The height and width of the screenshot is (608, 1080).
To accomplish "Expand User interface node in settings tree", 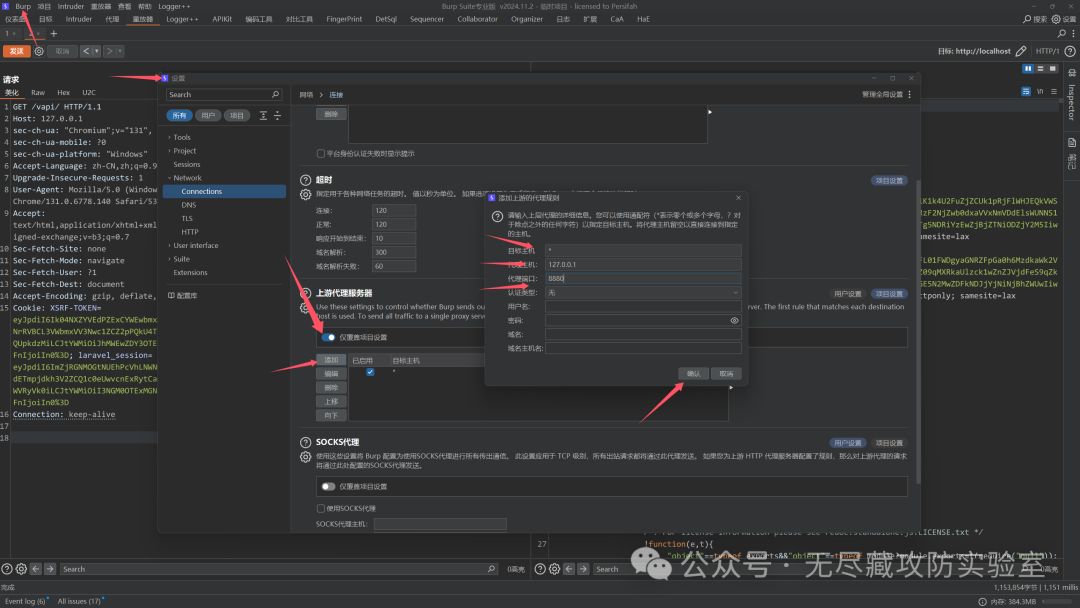I will [169, 245].
